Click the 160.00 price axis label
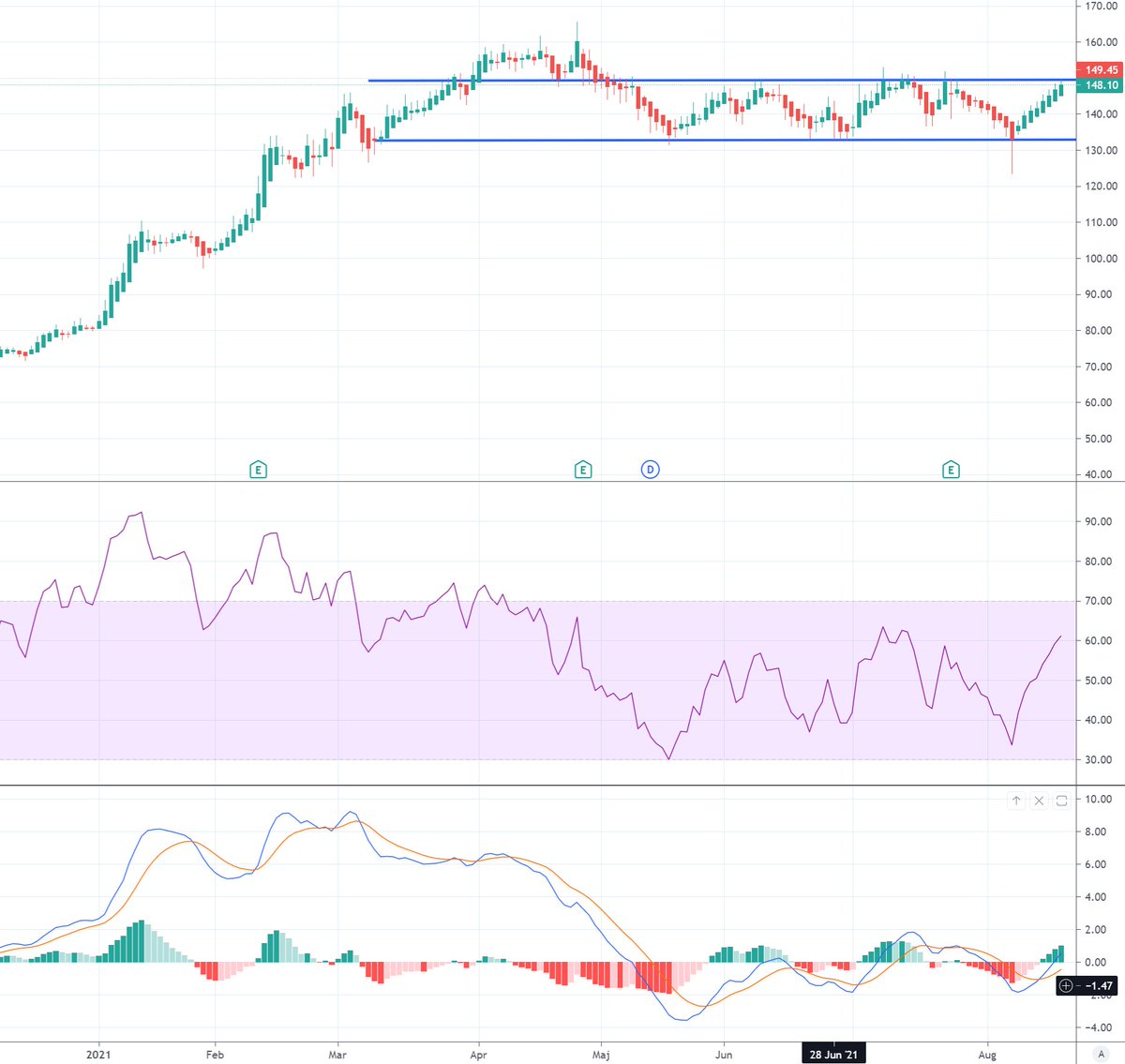The height and width of the screenshot is (1064, 1125). click(x=1101, y=42)
